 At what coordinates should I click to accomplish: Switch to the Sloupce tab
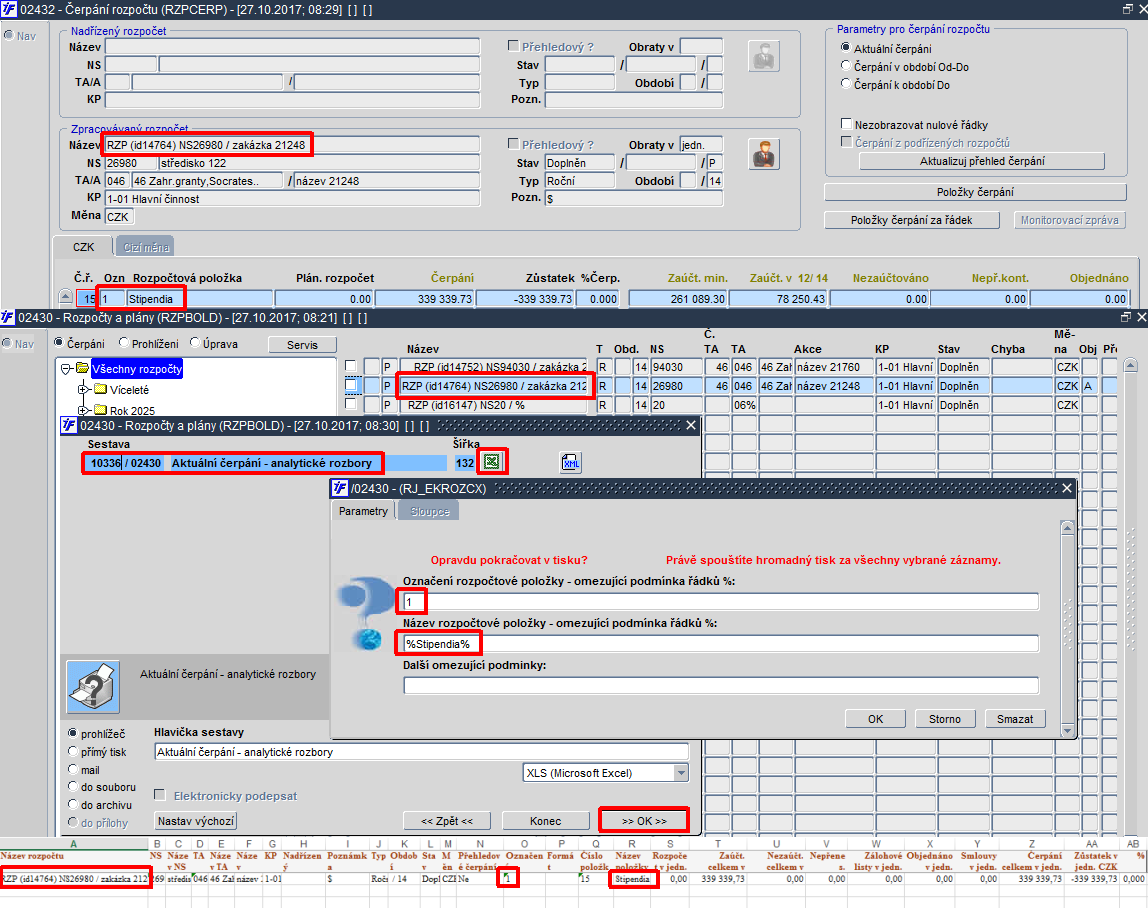point(430,511)
